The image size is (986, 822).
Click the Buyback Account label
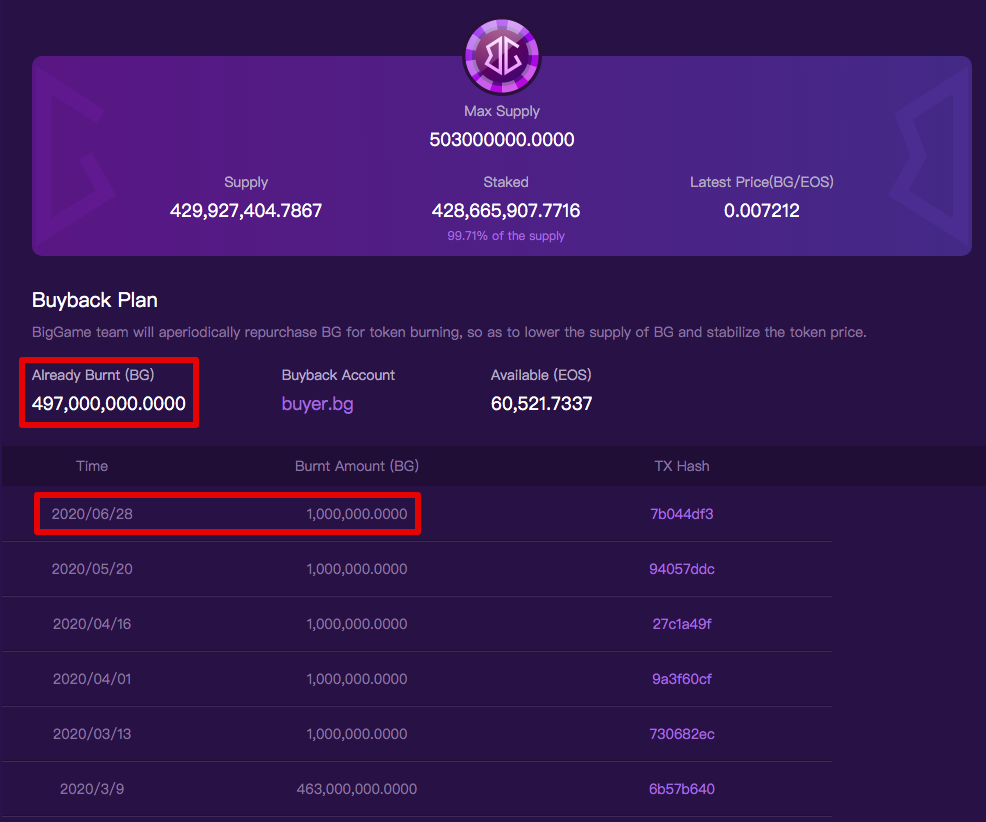click(338, 375)
